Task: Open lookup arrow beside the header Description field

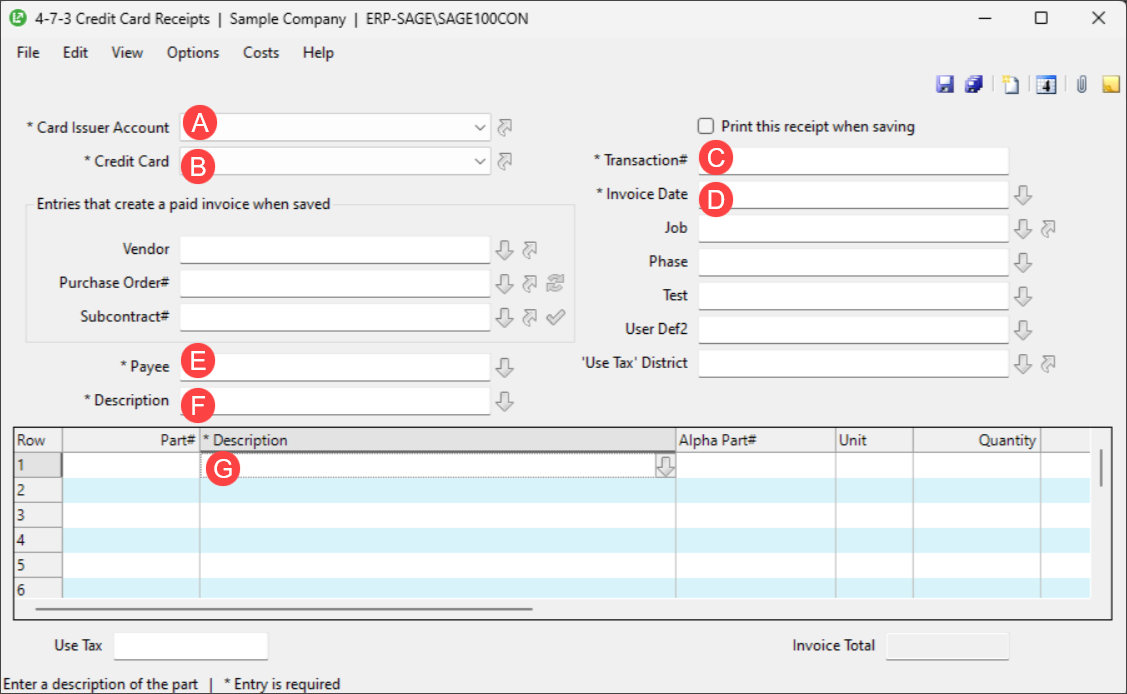Action: click(505, 401)
